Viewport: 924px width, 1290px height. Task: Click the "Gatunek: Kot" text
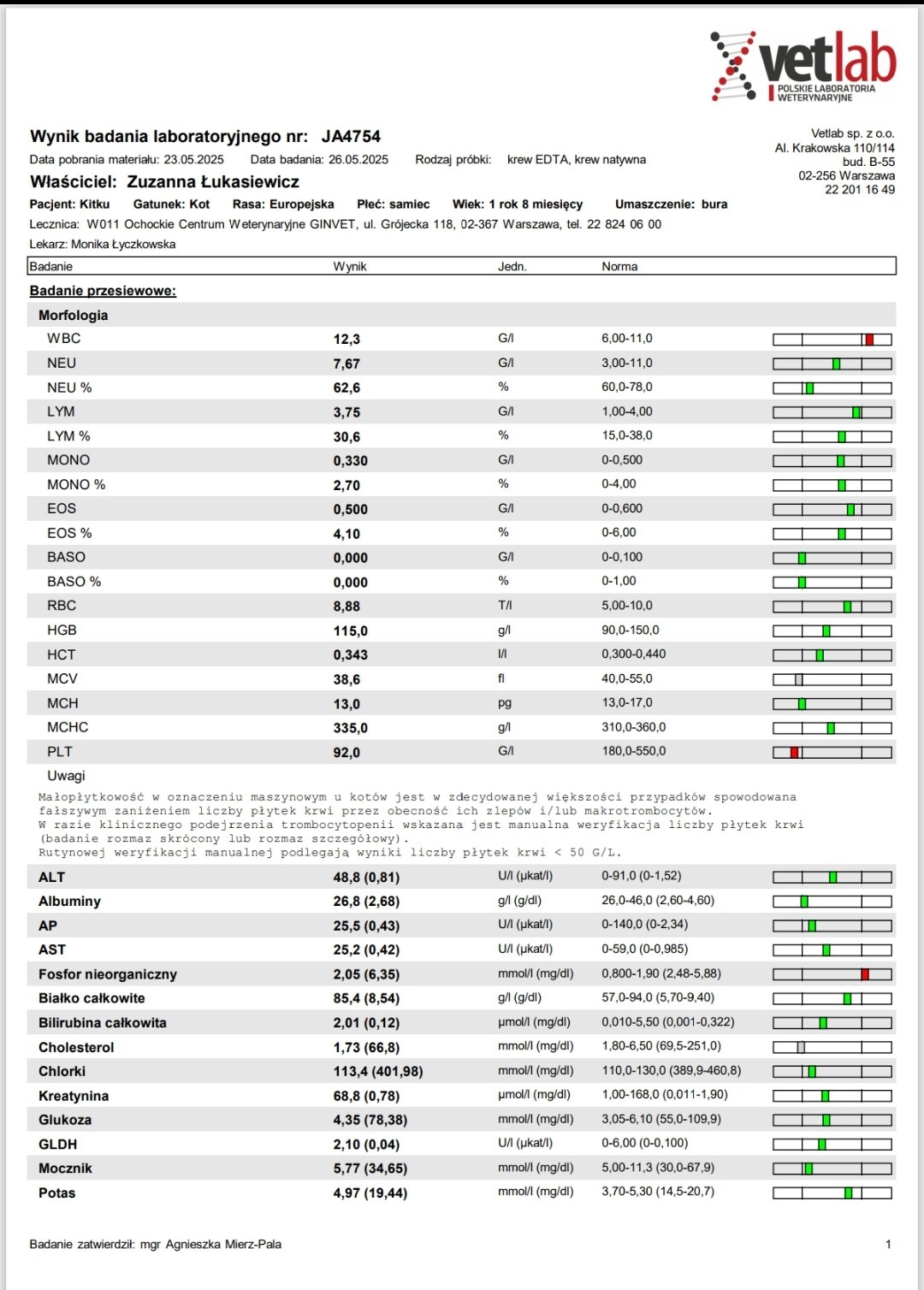pos(171,204)
